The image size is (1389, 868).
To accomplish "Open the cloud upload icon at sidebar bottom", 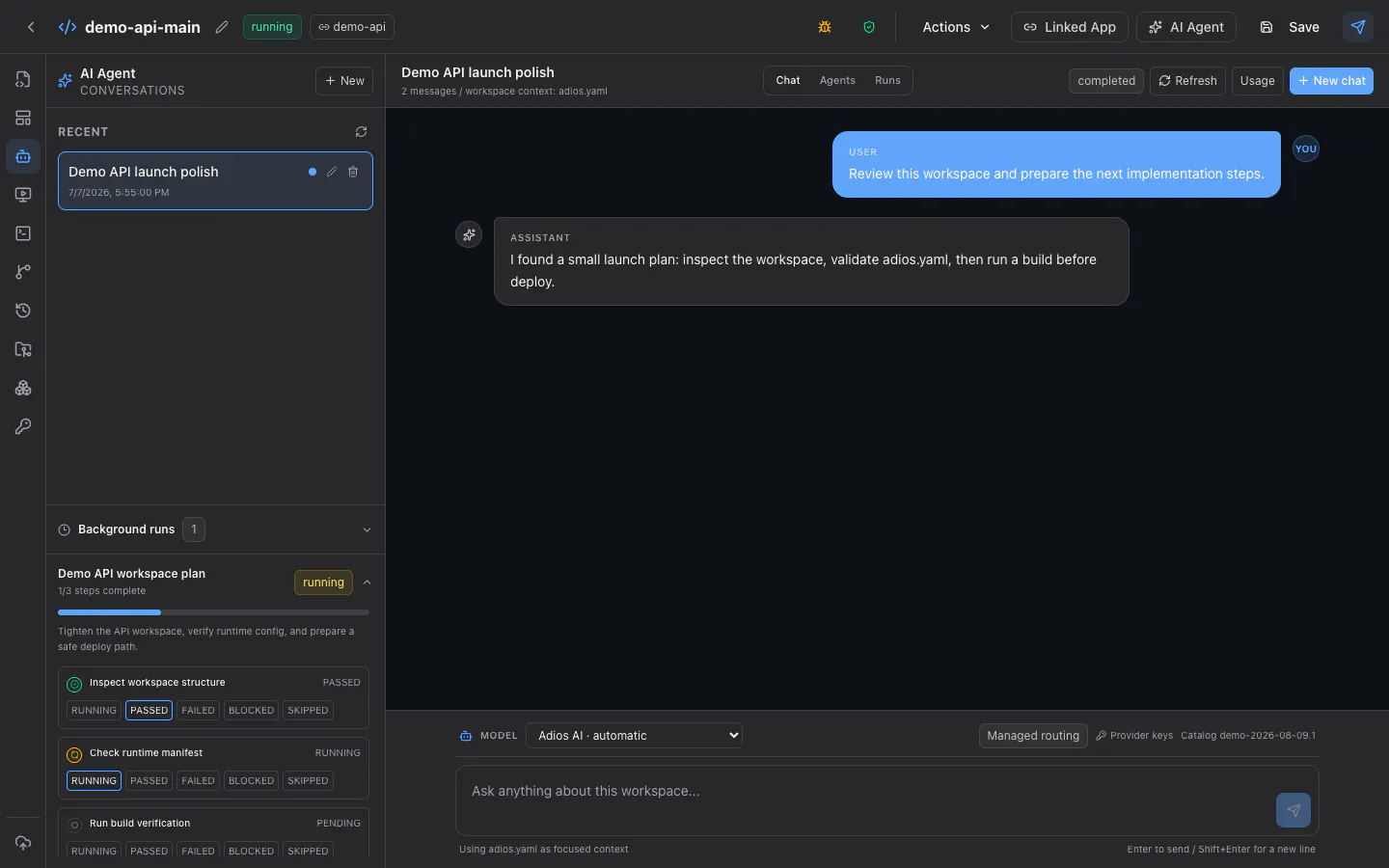I will point(23,843).
